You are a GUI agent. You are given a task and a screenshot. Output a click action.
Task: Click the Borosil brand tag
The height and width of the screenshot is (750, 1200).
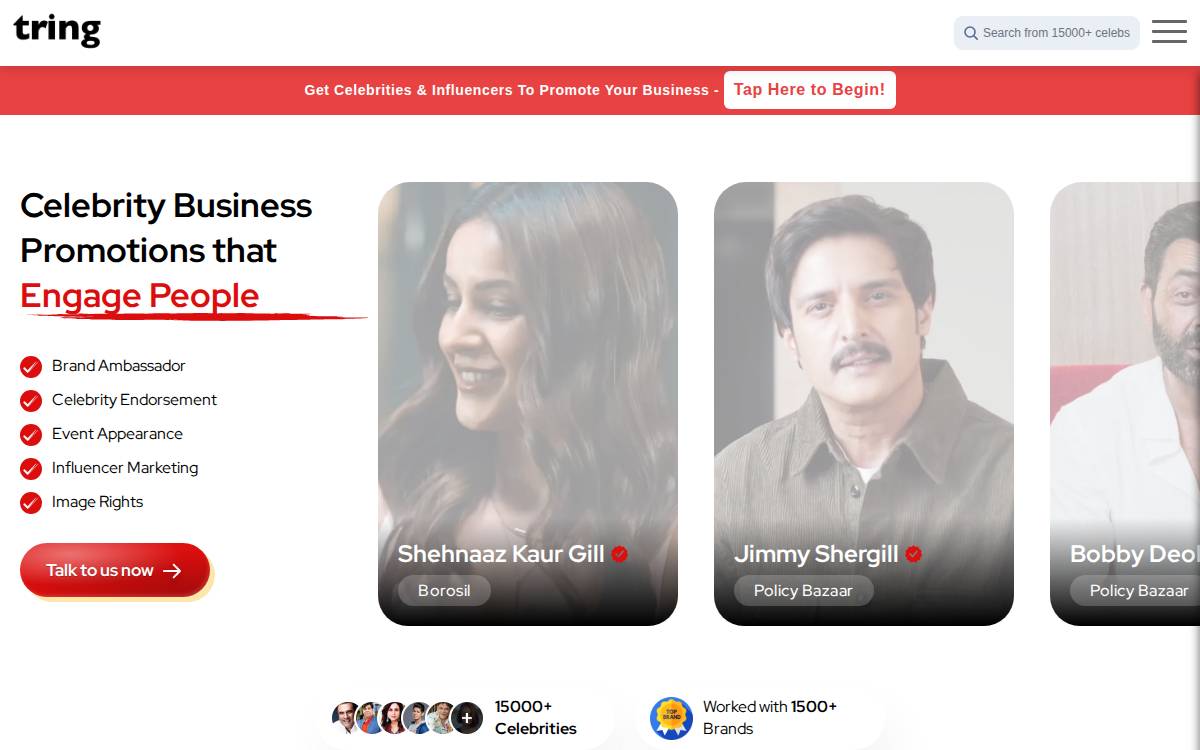click(444, 591)
